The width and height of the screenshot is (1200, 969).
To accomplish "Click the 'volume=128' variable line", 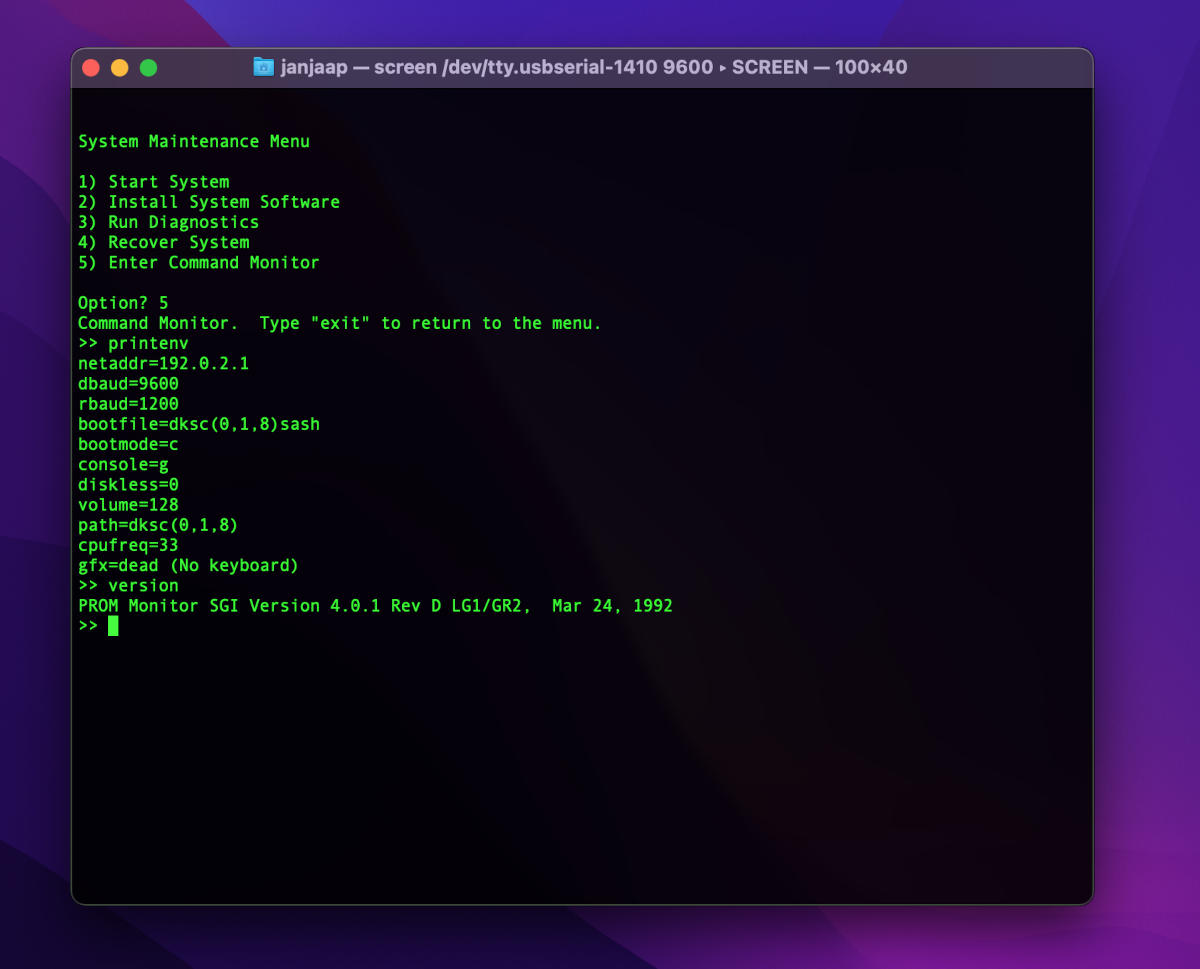I will 128,505.
